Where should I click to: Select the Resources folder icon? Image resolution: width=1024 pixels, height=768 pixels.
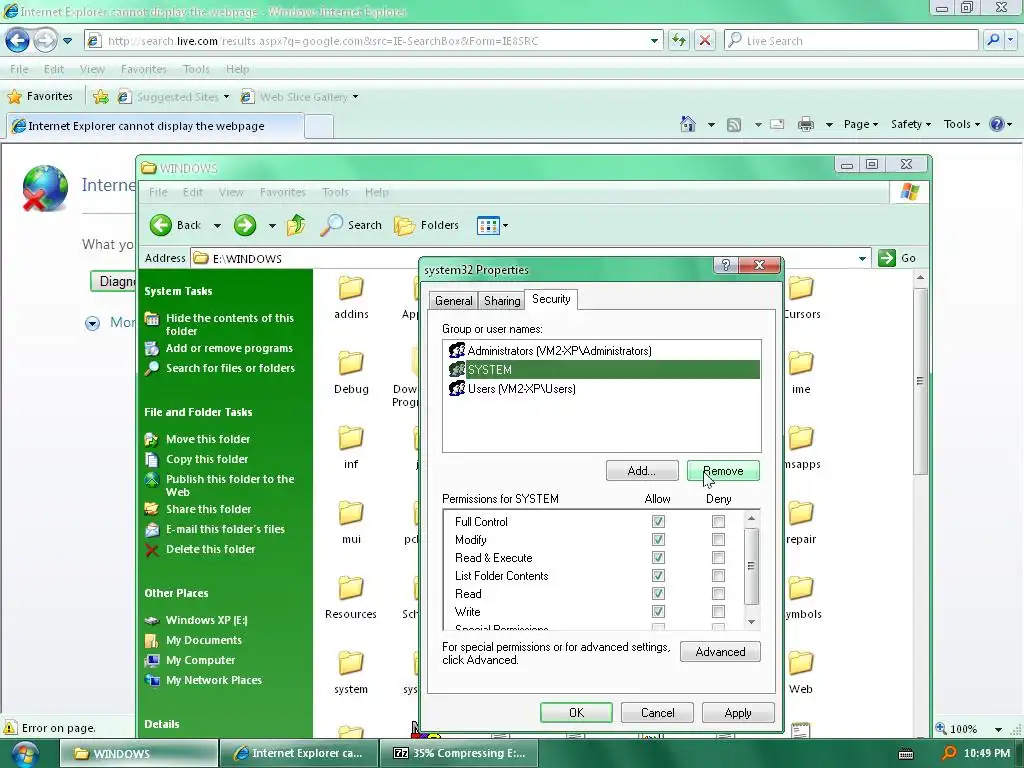(351, 588)
